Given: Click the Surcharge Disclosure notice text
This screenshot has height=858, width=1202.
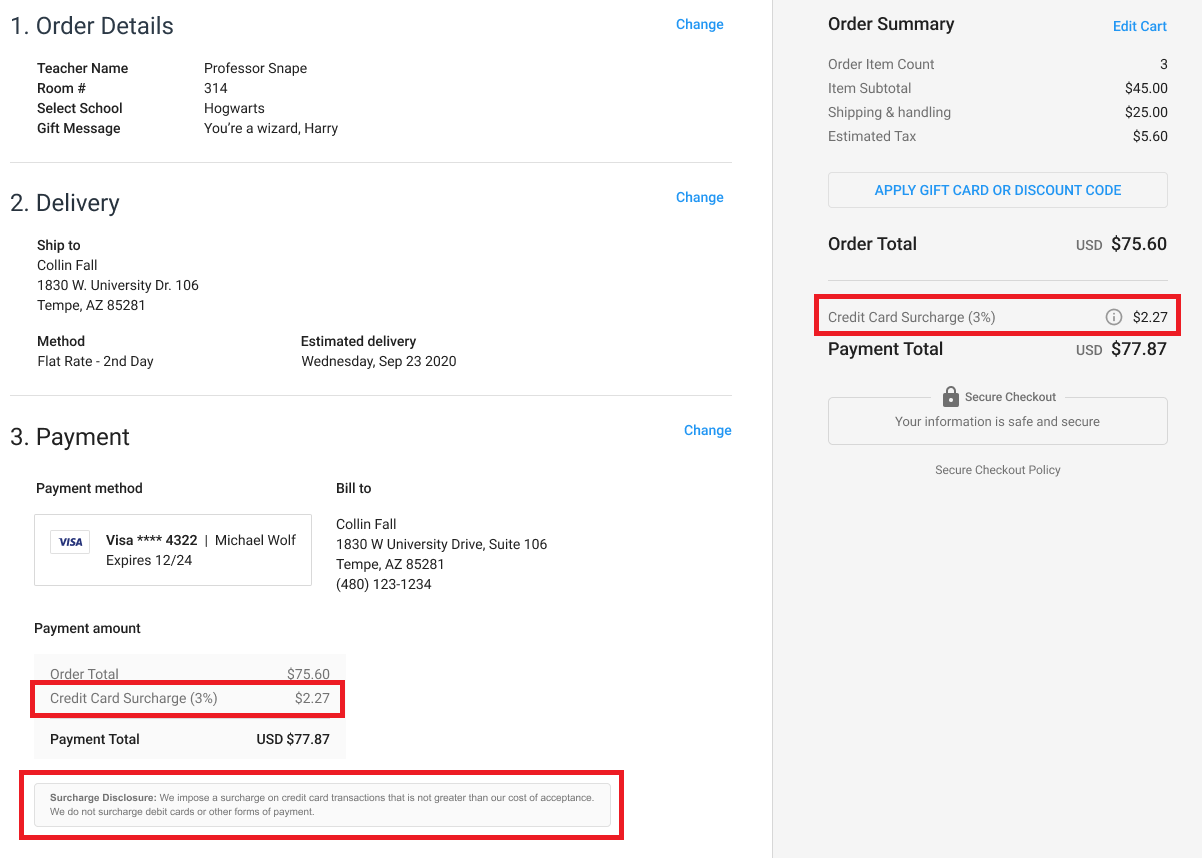Looking at the screenshot, I should pyautogui.click(x=321, y=804).
